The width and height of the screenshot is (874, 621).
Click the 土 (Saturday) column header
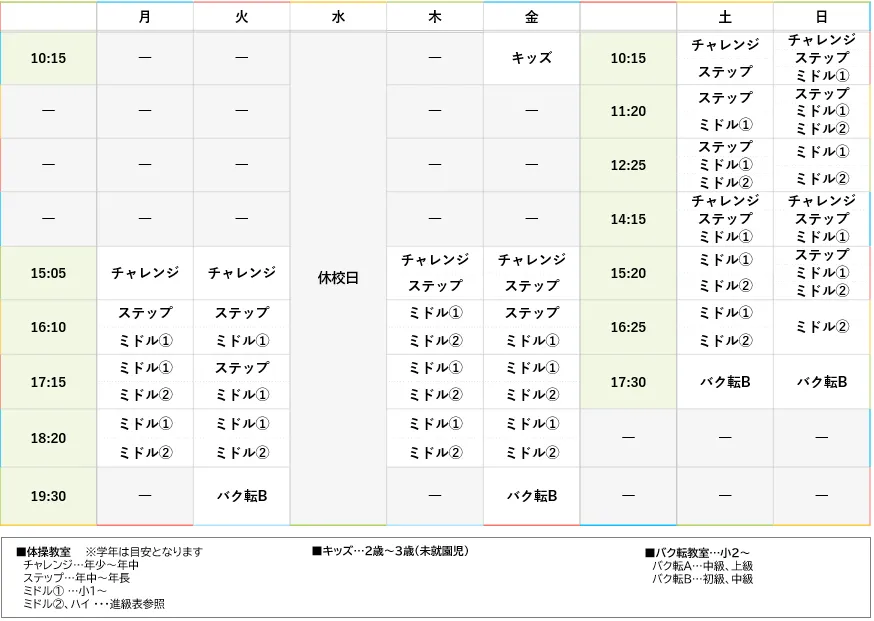725,16
